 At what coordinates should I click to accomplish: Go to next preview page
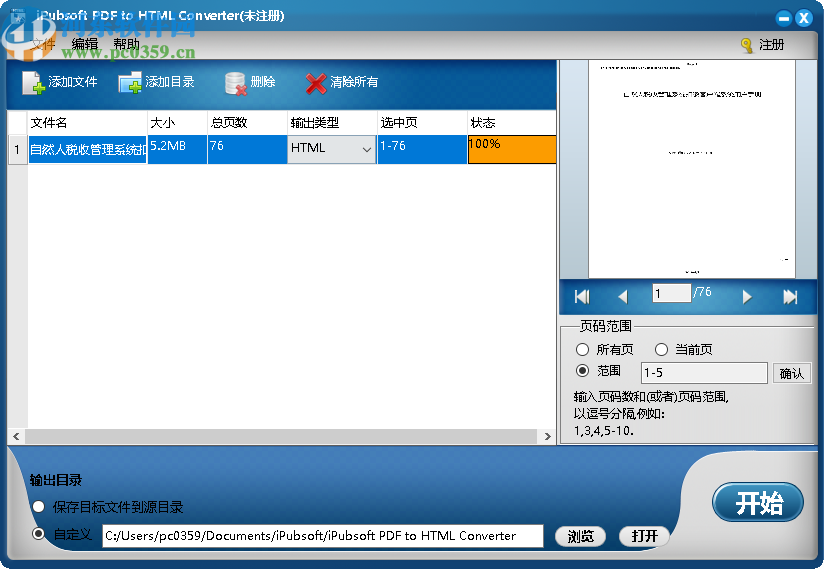747,297
